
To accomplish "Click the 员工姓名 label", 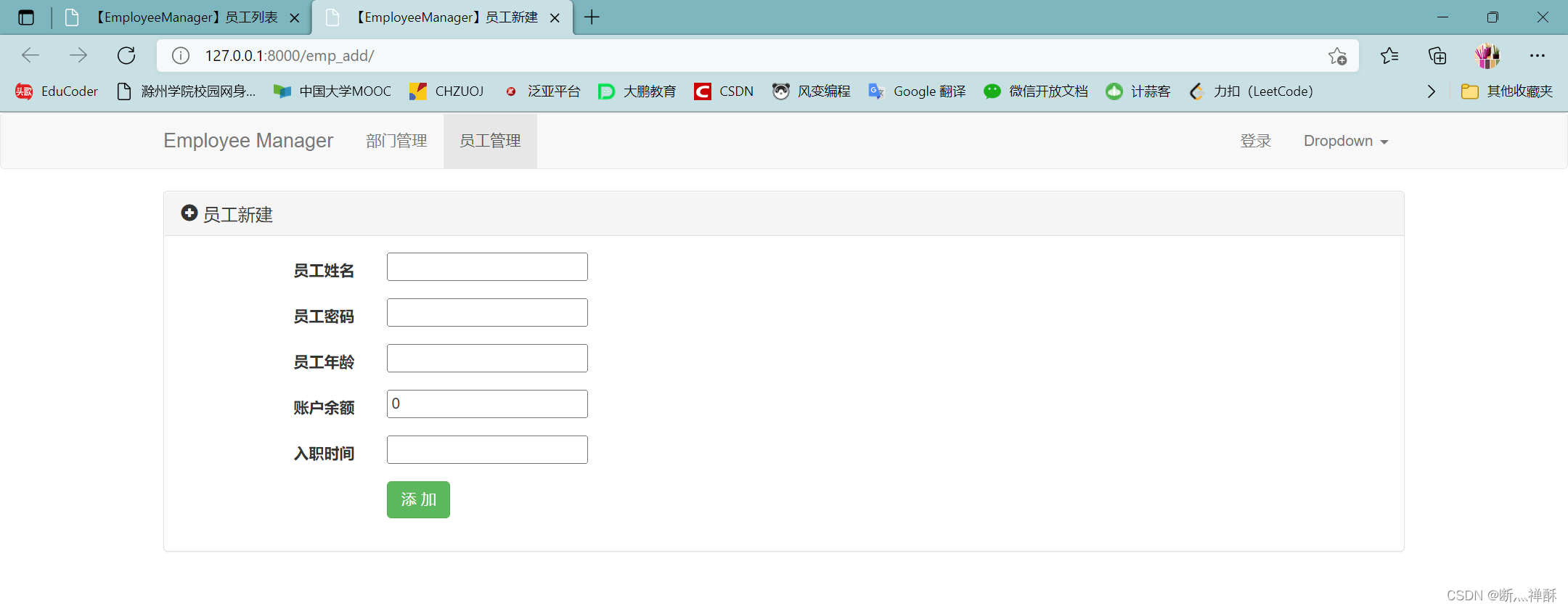I will click(x=324, y=271).
